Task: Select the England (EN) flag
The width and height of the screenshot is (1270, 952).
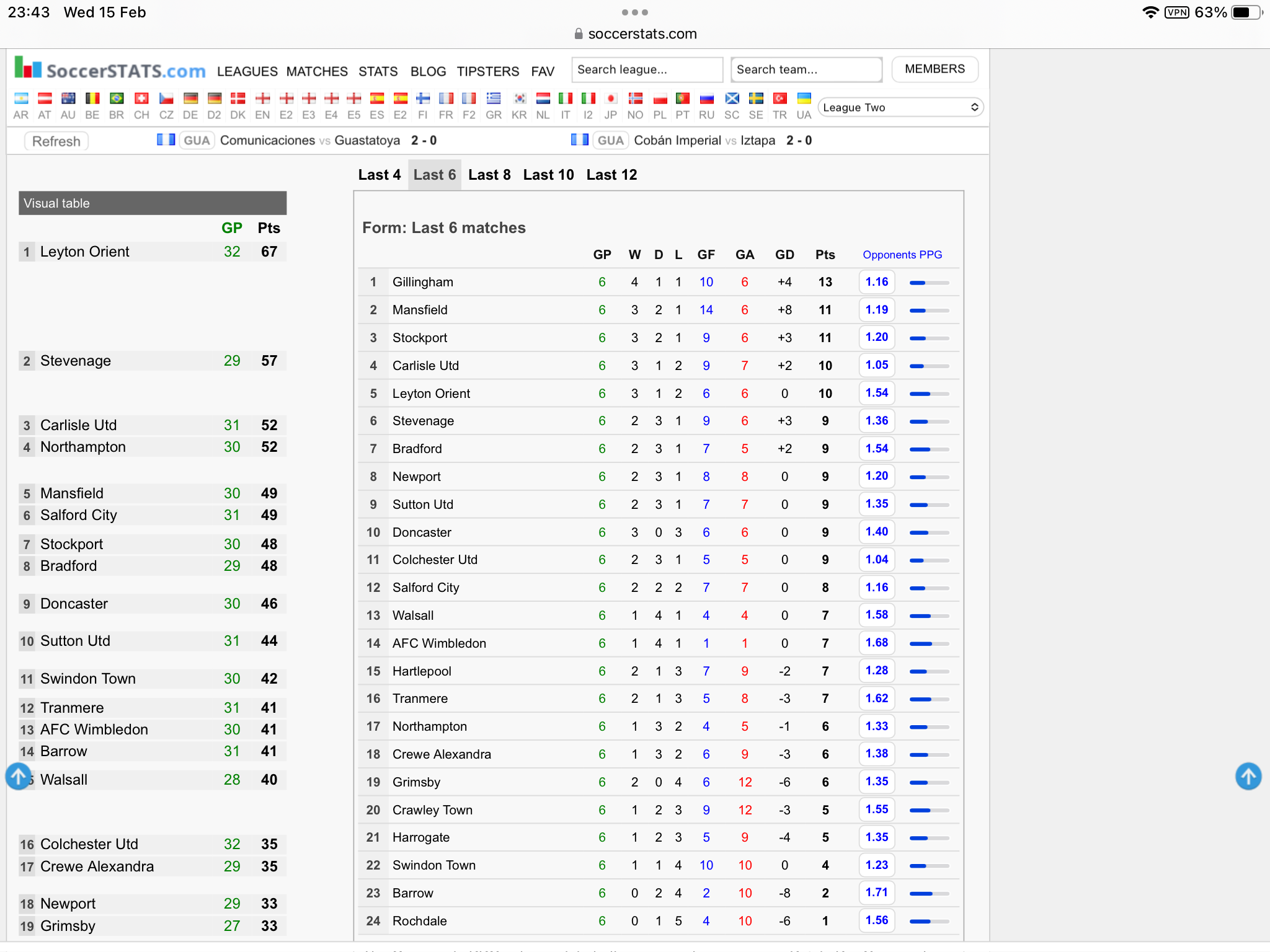Action: 262,98
